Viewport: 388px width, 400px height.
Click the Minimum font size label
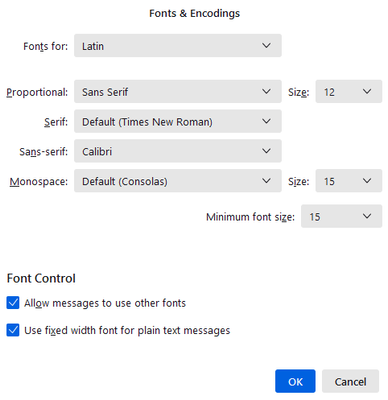(250, 217)
